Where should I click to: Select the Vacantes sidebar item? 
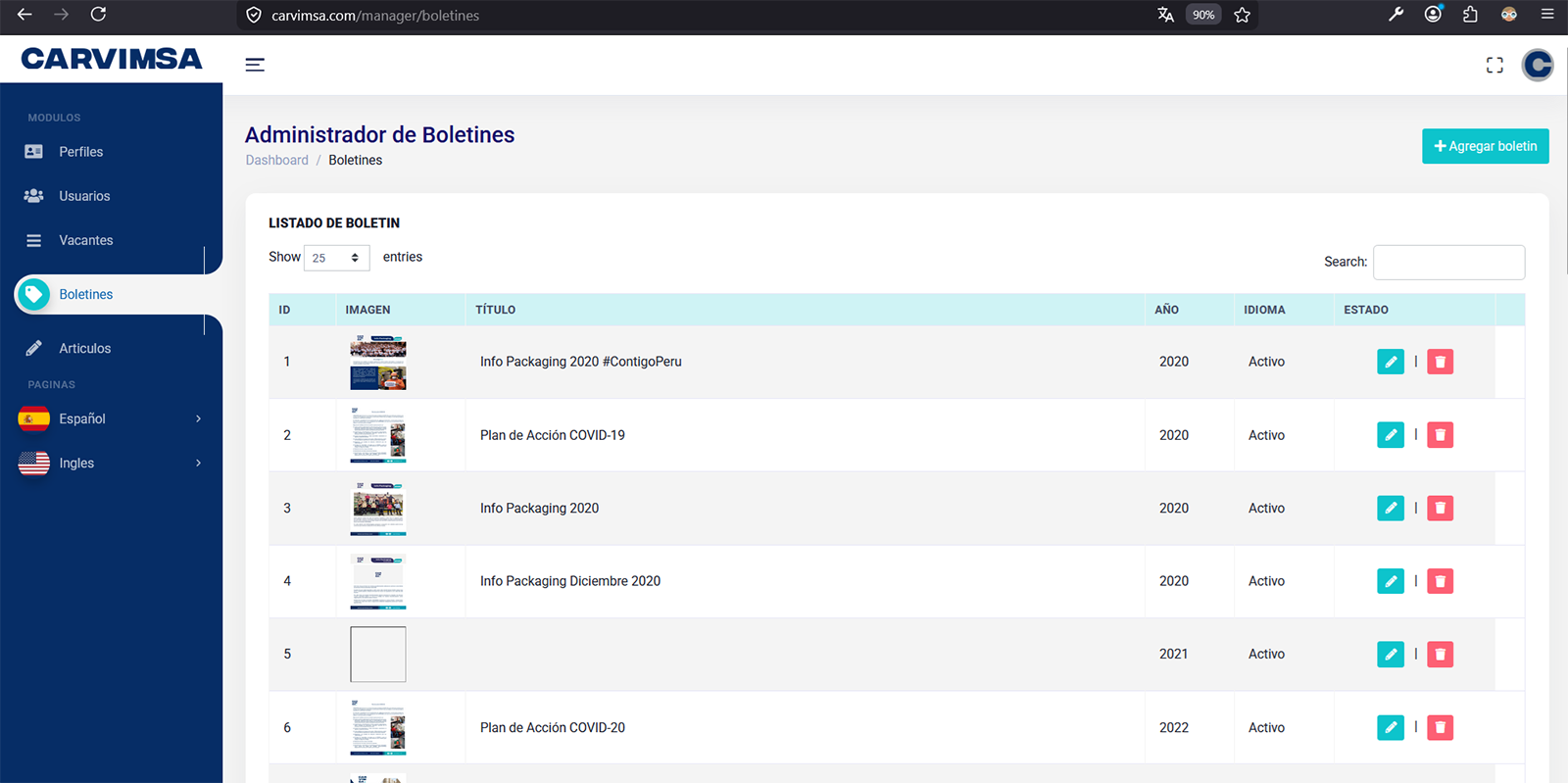click(x=85, y=240)
